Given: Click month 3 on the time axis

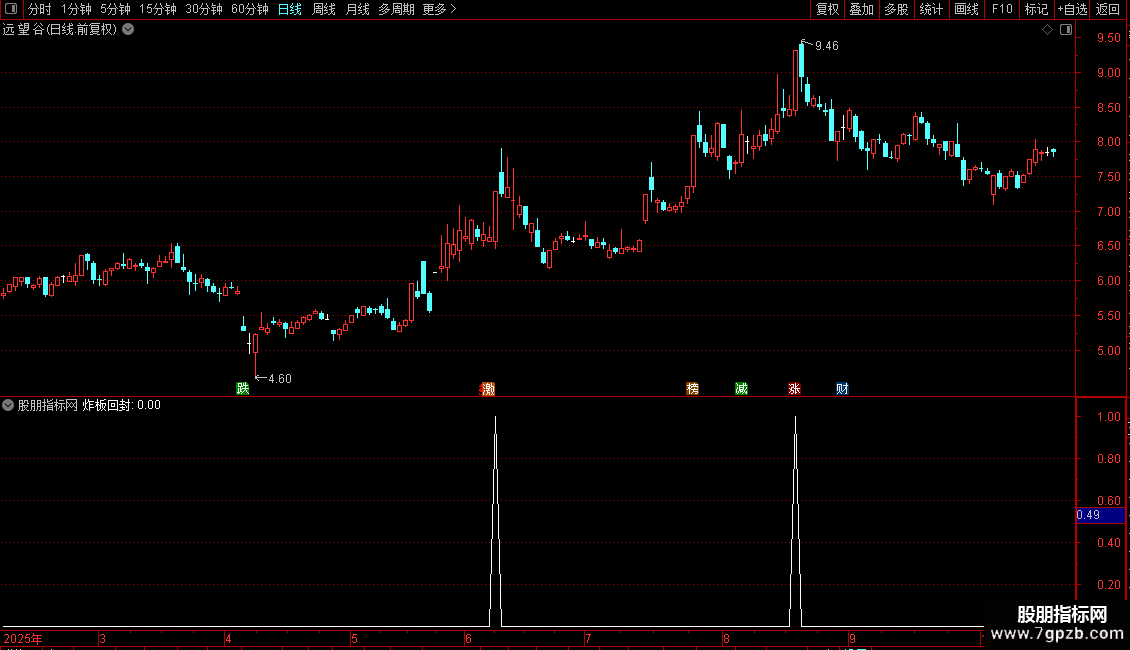Looking at the screenshot, I should [x=103, y=638].
